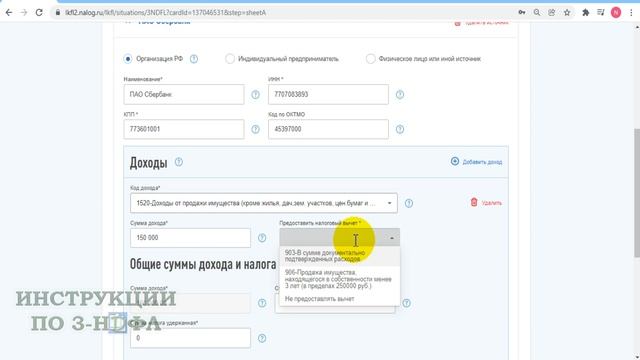Click Добавить доход link
The width and height of the screenshot is (640, 360).
[482, 162]
